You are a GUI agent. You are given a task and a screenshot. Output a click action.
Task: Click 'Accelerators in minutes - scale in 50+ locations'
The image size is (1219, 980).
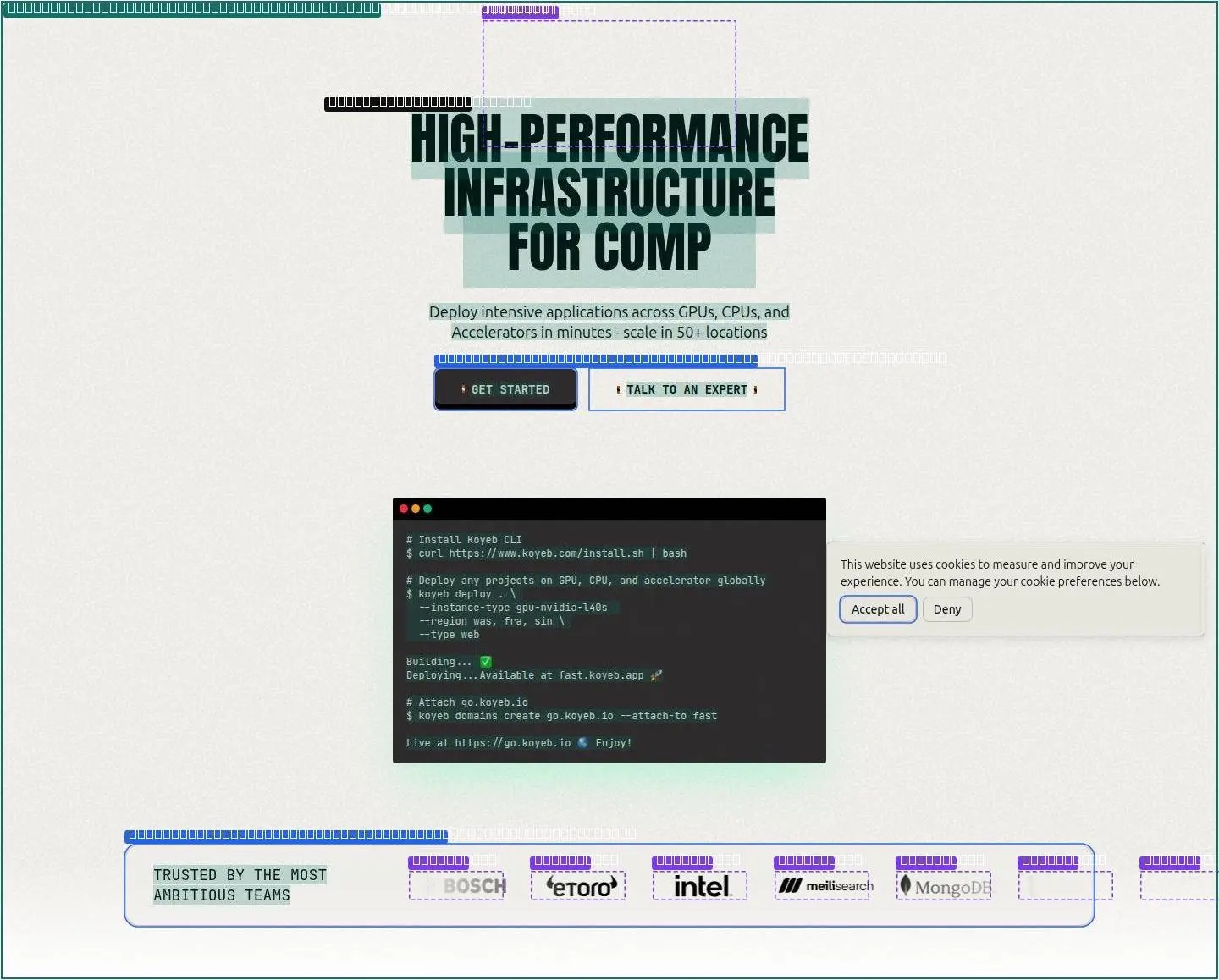(609, 333)
